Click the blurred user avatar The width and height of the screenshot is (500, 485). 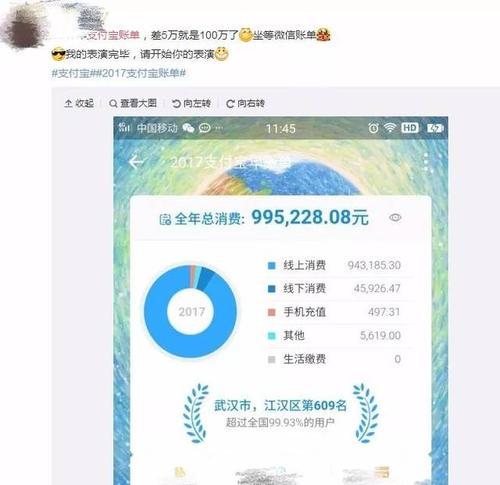pyautogui.click(x=25, y=28)
